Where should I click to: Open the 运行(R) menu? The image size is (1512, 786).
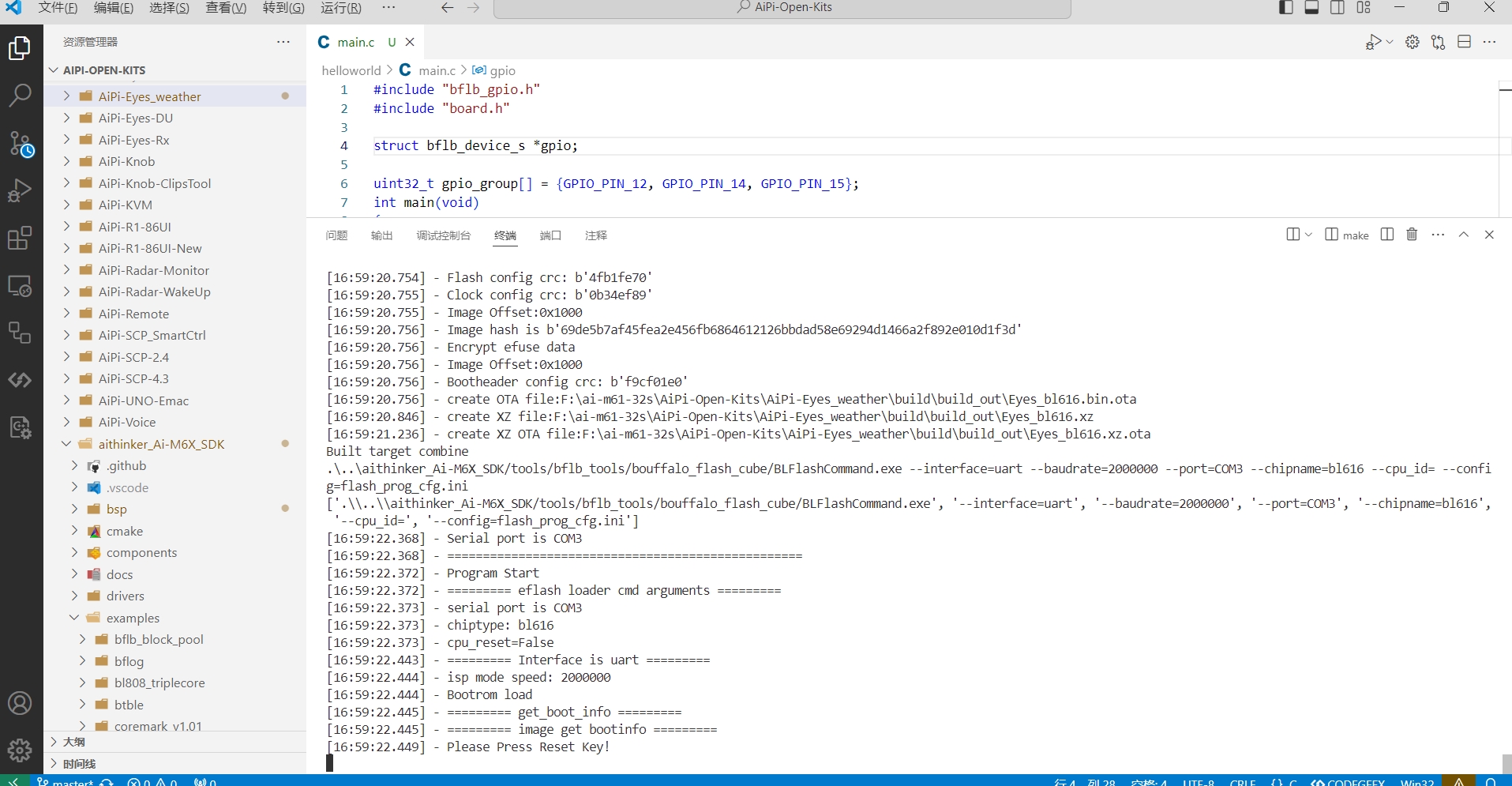click(x=341, y=8)
